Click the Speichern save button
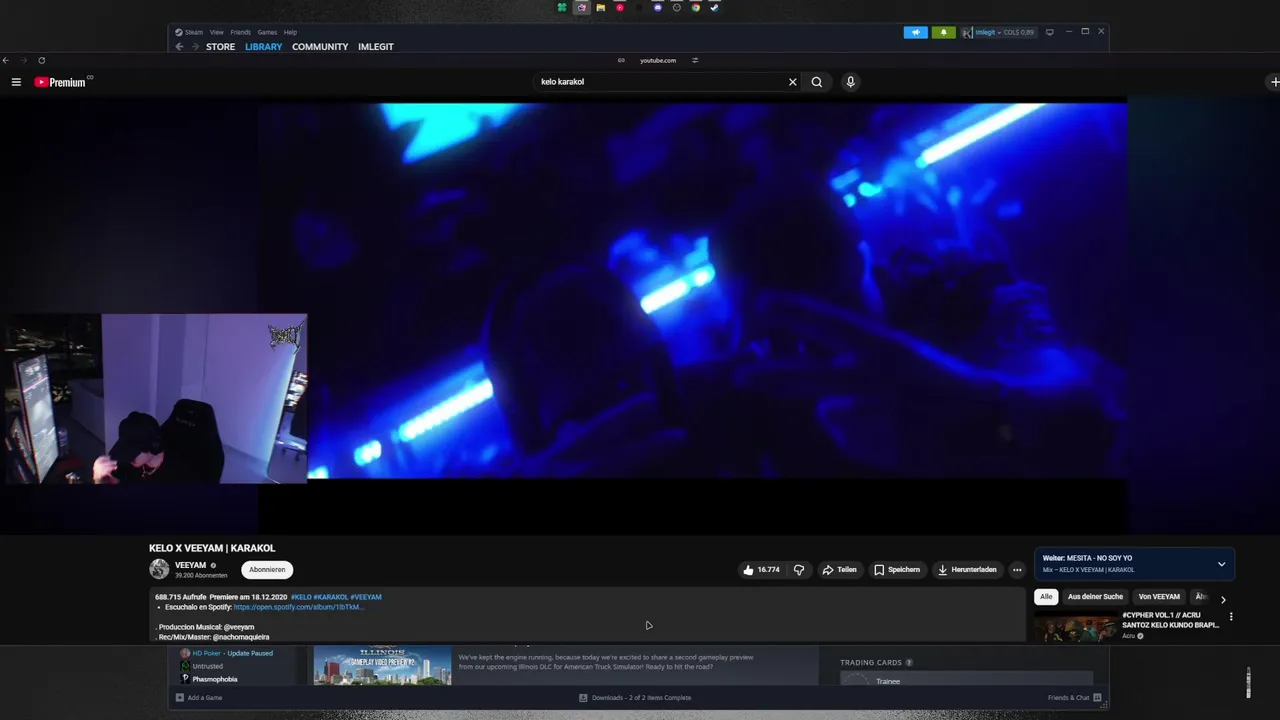1280x720 pixels. pyautogui.click(x=897, y=570)
